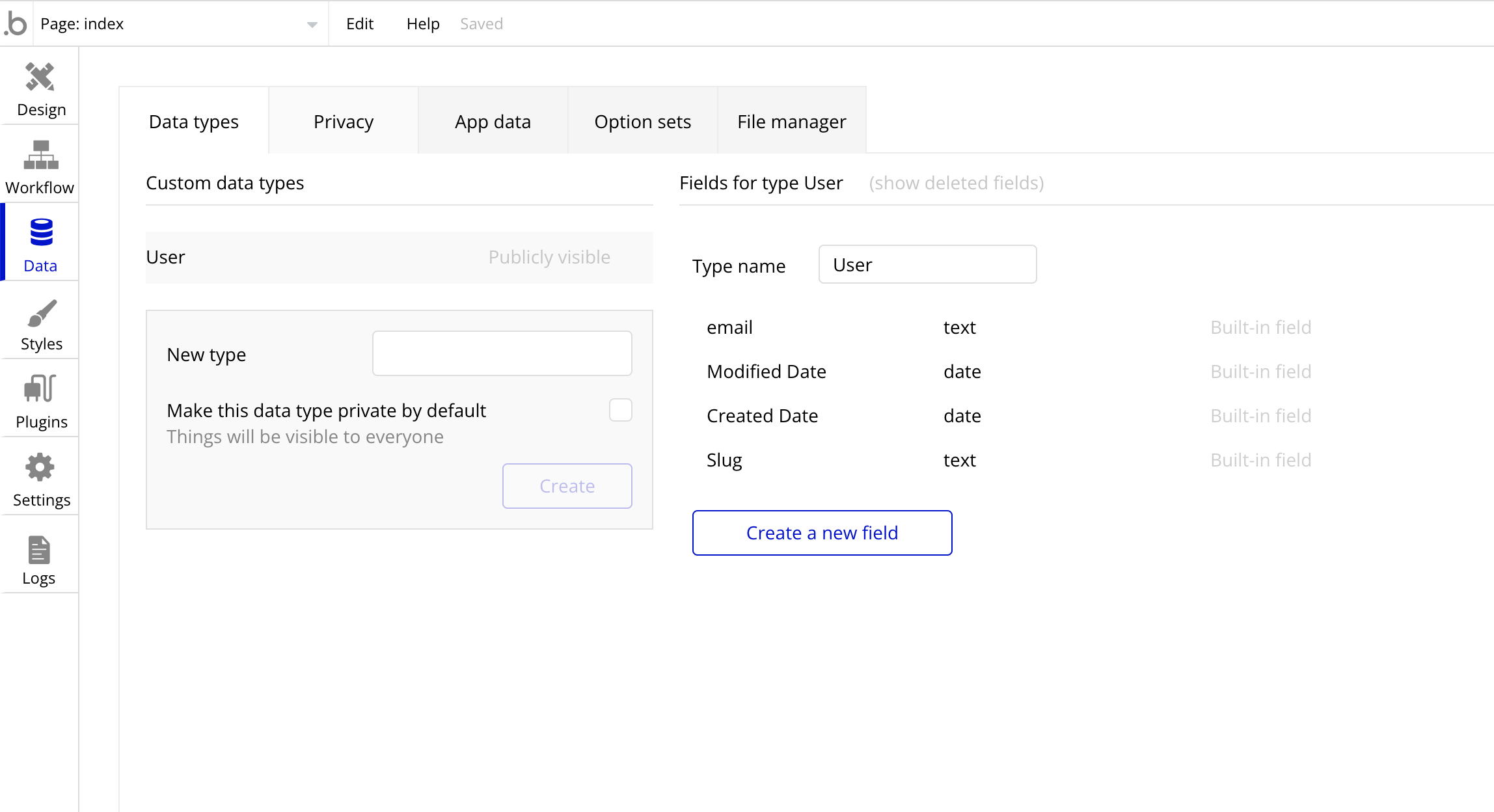Screen dimensions: 1494x812
Task: Select the User data type row
Action: click(399, 258)
